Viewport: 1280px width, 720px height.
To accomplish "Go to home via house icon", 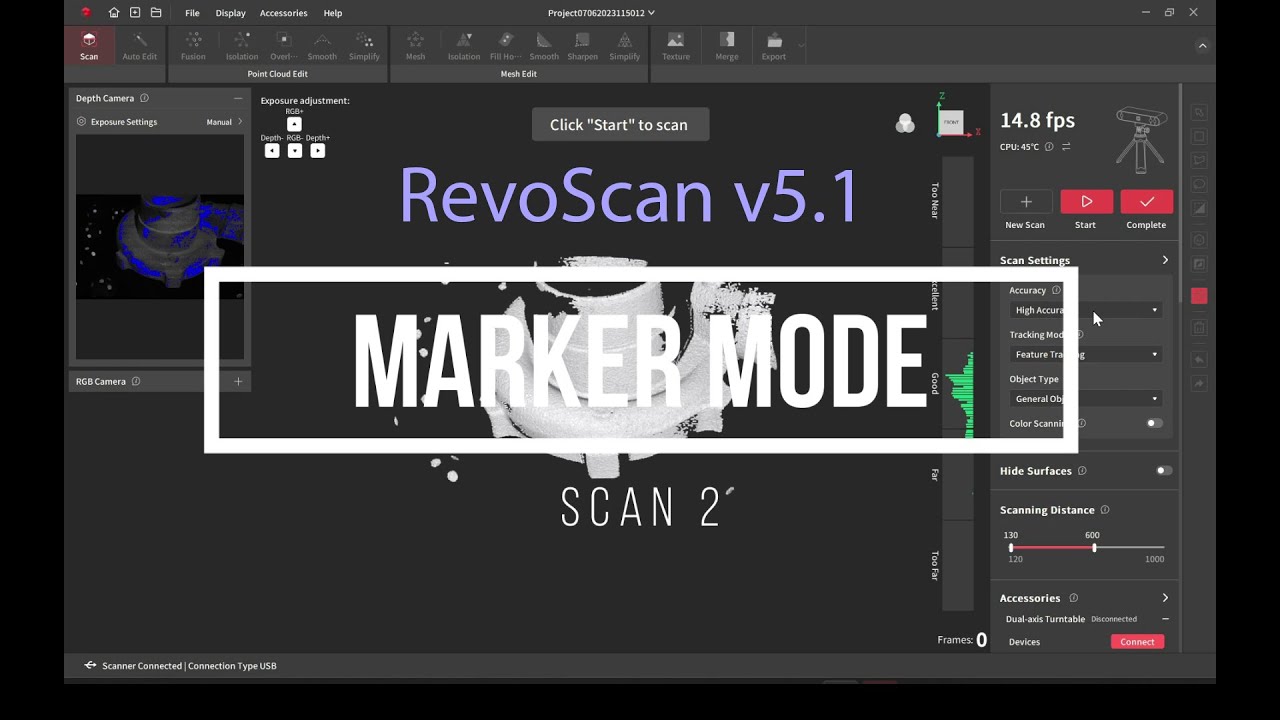I will (x=114, y=13).
